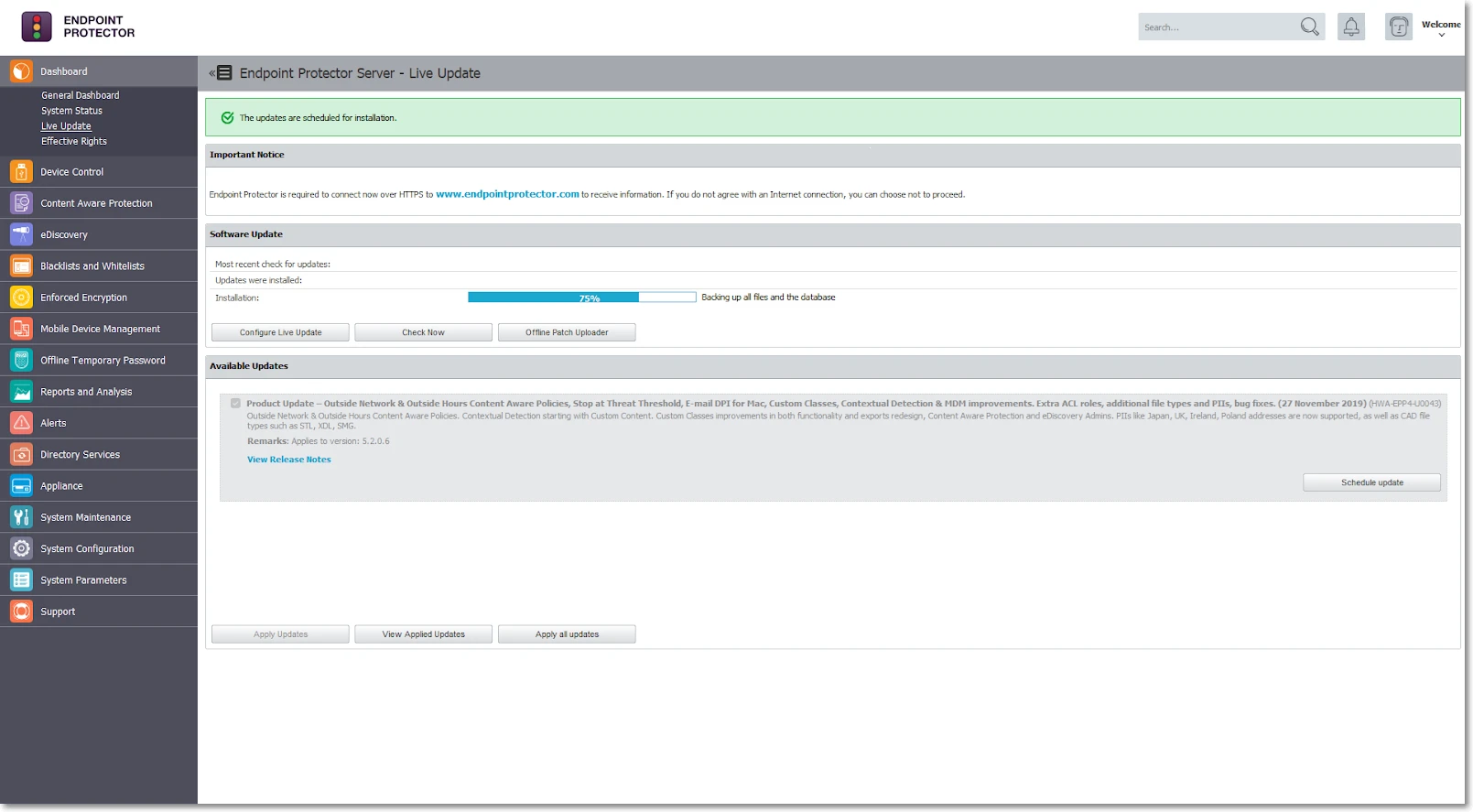Image resolution: width=1473 pixels, height=812 pixels.
Task: Click the Device Control sidebar icon
Action: coord(21,172)
